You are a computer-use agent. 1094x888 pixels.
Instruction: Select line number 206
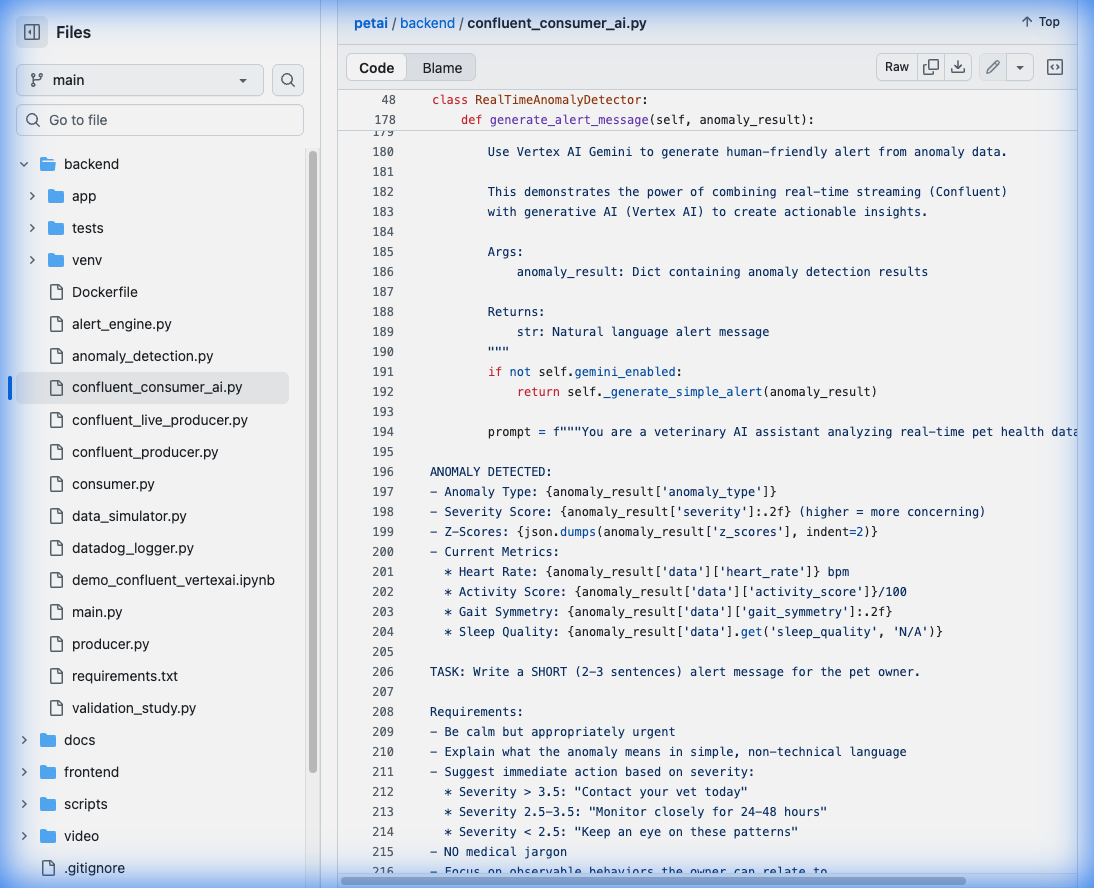click(x=383, y=672)
